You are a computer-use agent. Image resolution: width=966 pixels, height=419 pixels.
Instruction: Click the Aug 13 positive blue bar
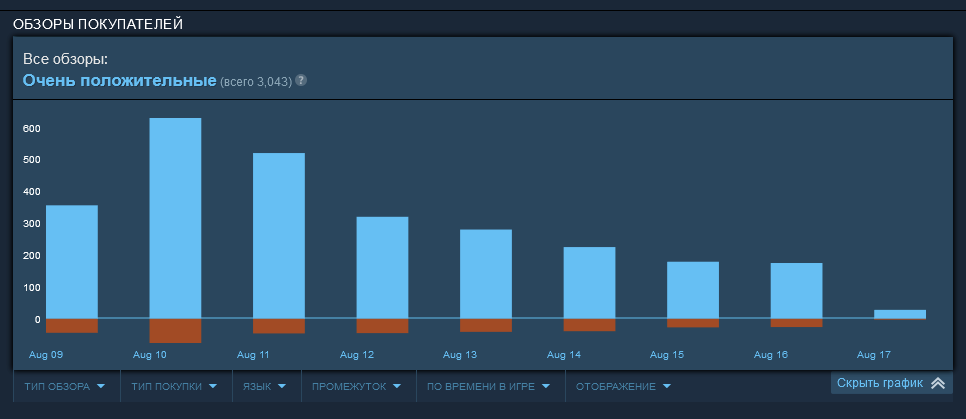pos(486,274)
